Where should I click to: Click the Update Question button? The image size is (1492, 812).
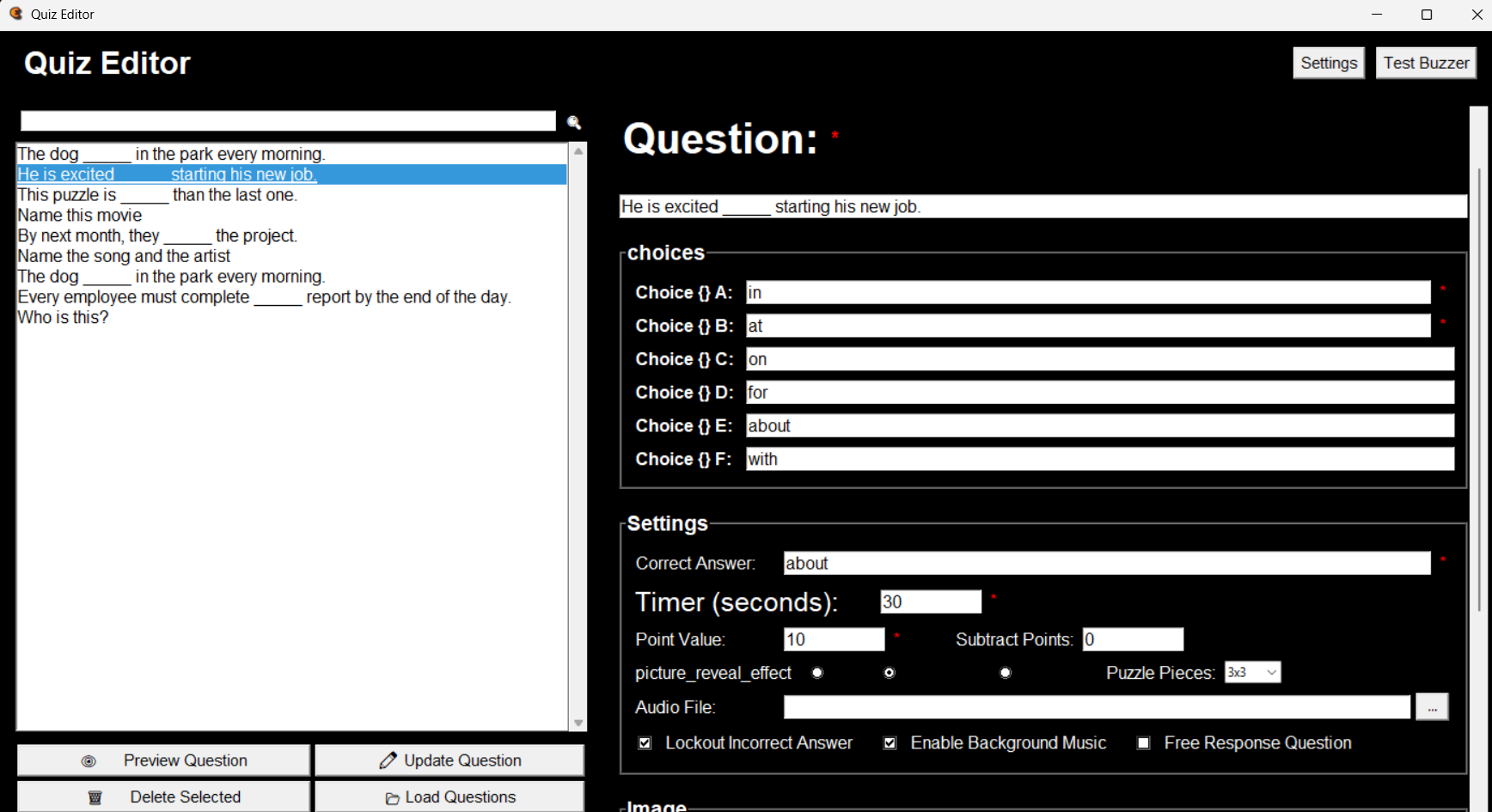coord(449,760)
